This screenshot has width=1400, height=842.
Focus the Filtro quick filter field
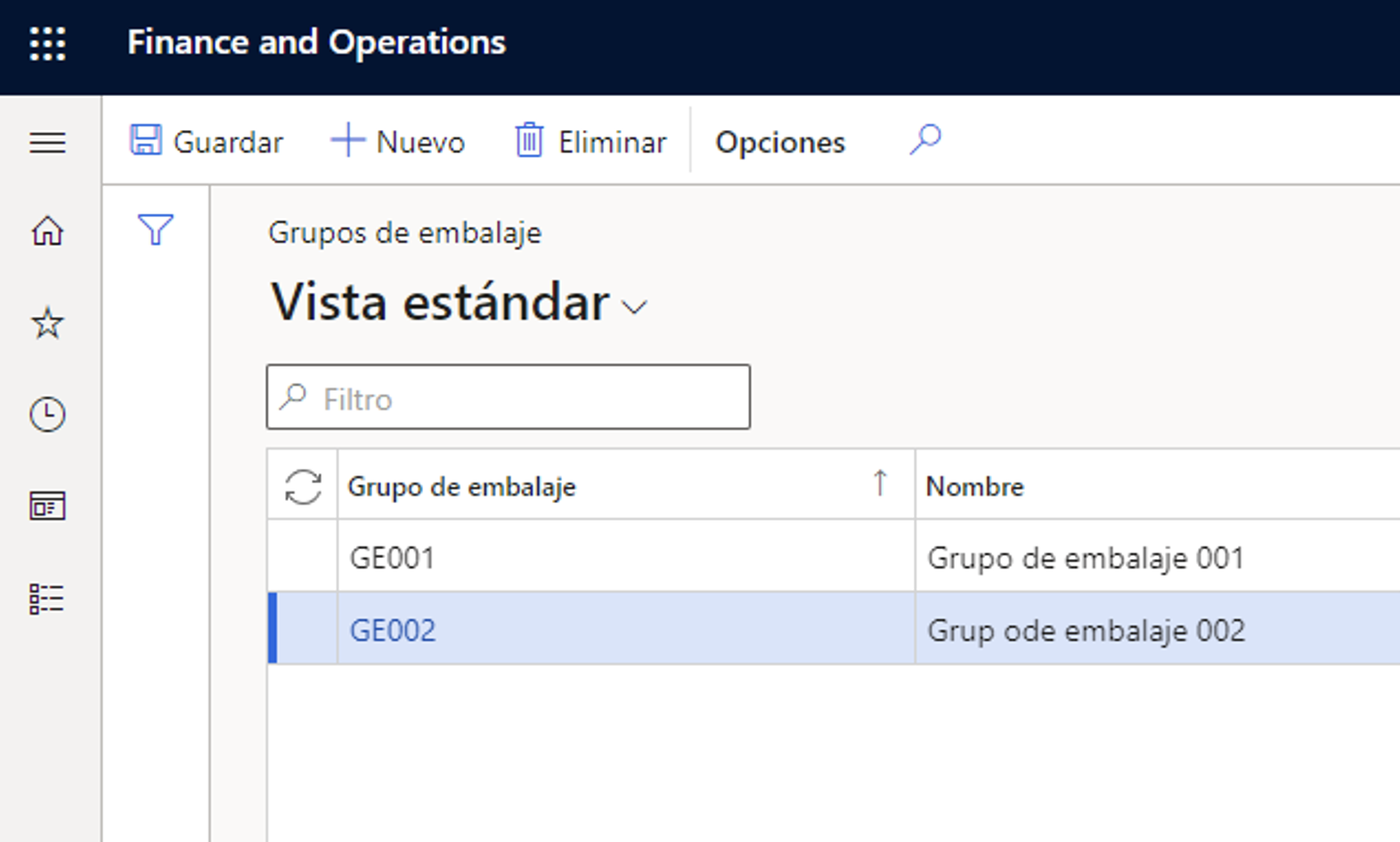tap(509, 397)
